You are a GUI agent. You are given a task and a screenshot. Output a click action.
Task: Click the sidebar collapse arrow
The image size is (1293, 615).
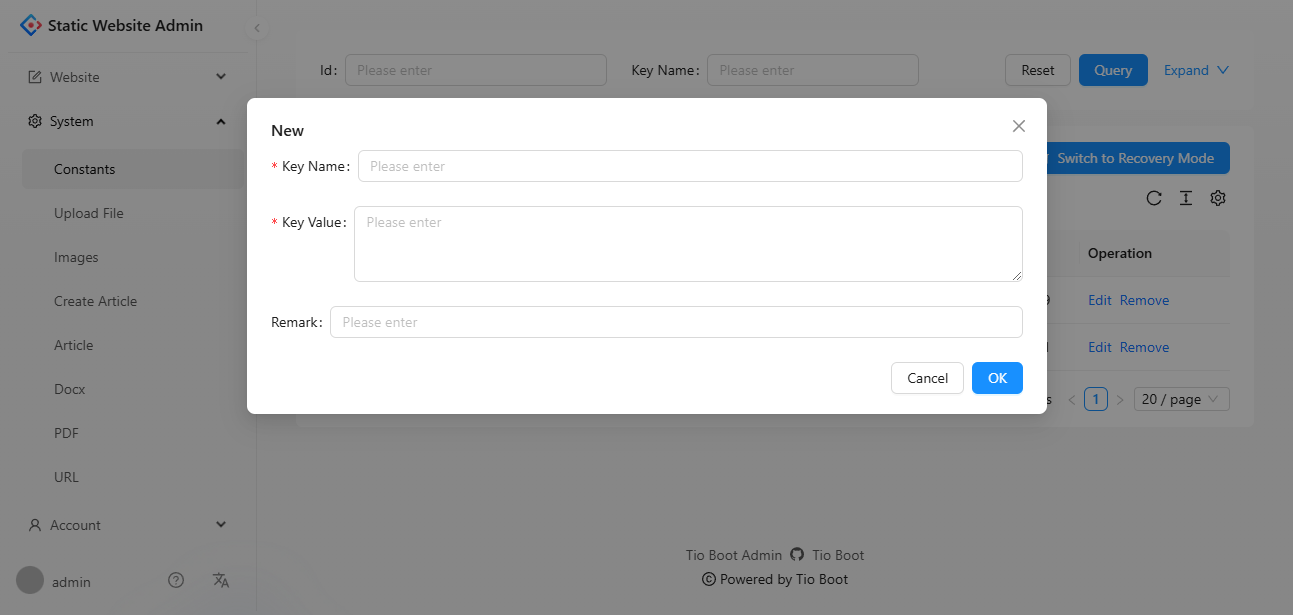pos(257,28)
